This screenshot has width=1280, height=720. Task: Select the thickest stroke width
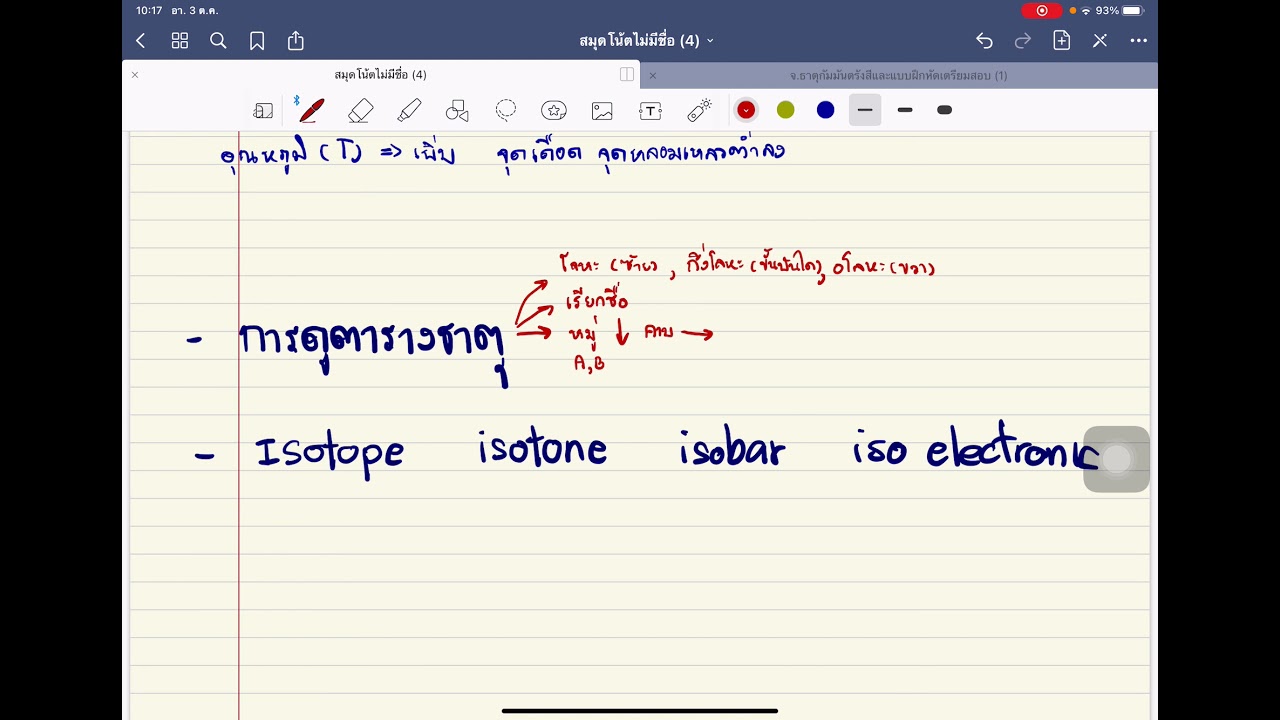tap(944, 110)
